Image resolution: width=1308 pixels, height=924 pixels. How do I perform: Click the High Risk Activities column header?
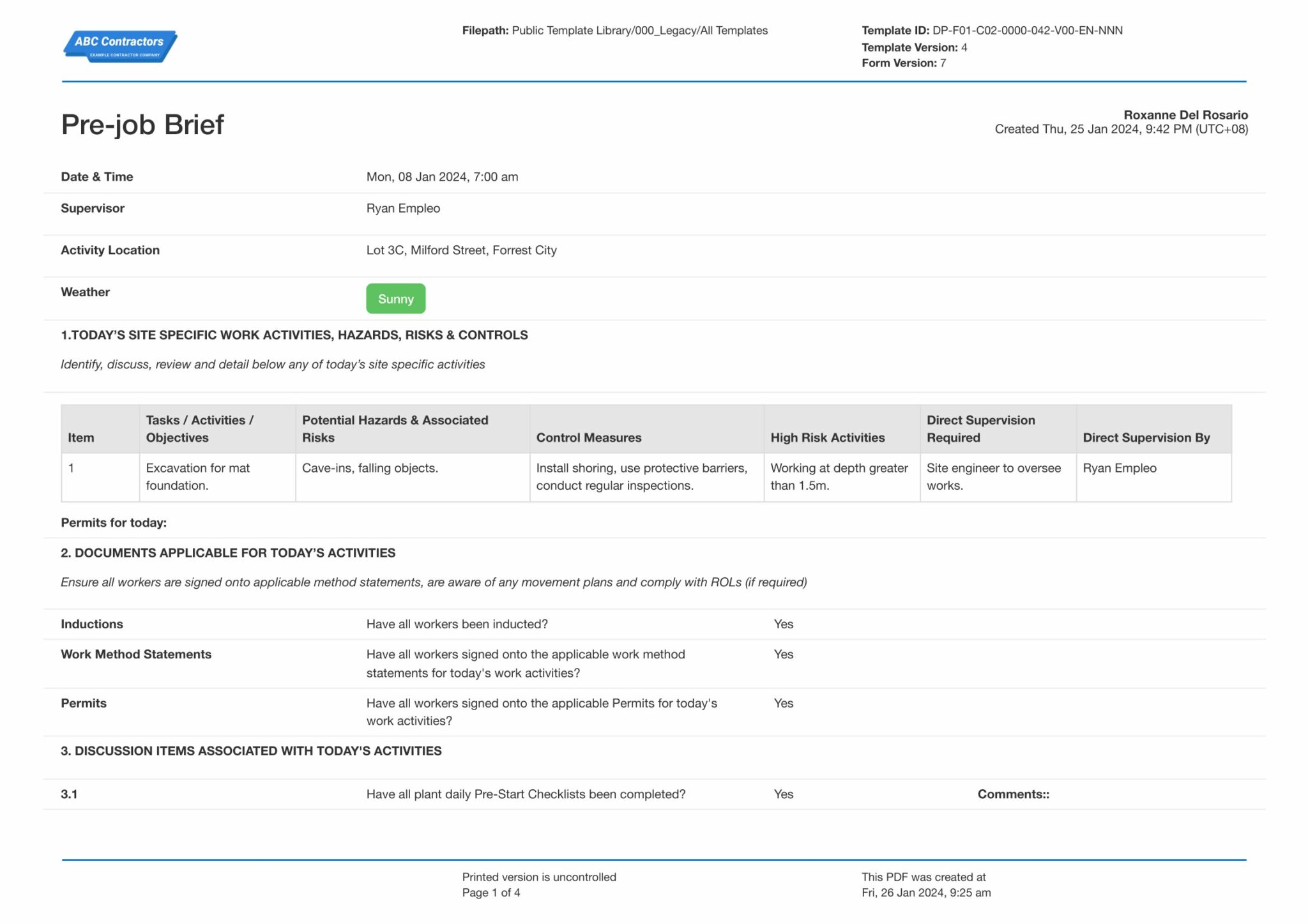click(x=827, y=437)
